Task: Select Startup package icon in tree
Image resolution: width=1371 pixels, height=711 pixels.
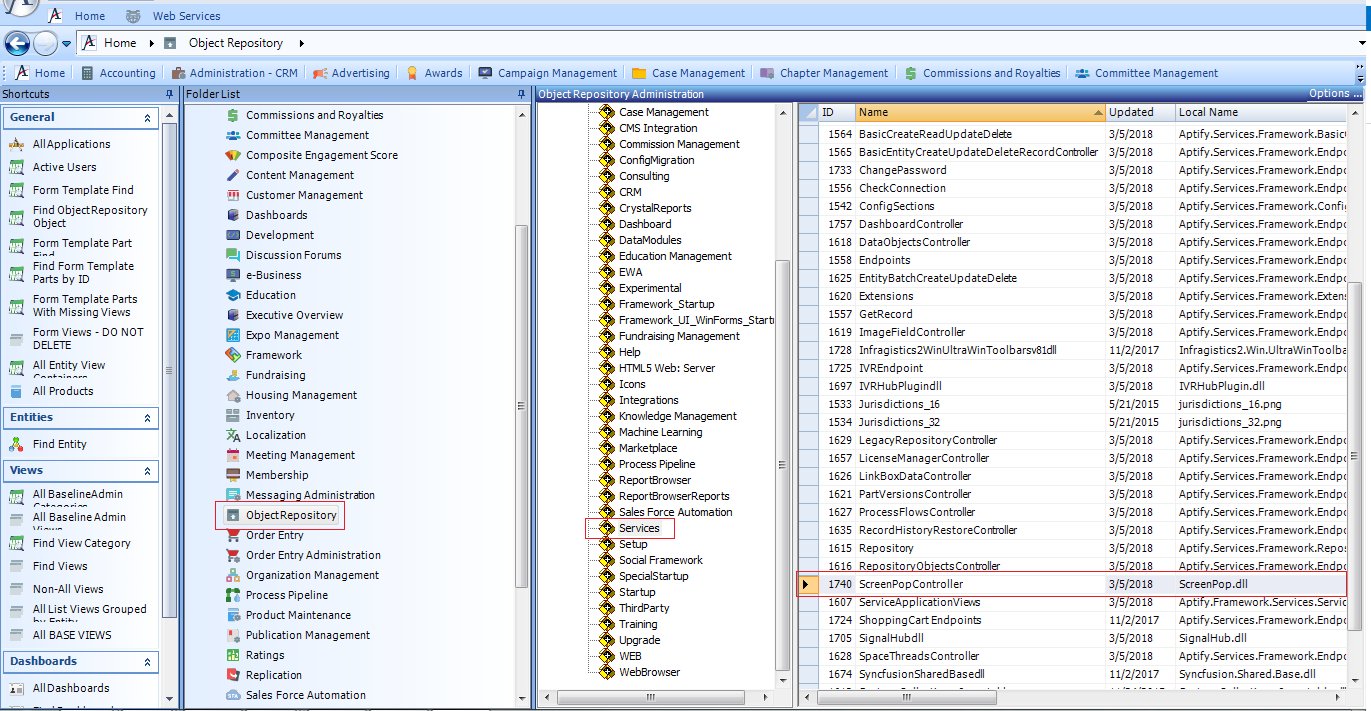Action: coord(607,592)
